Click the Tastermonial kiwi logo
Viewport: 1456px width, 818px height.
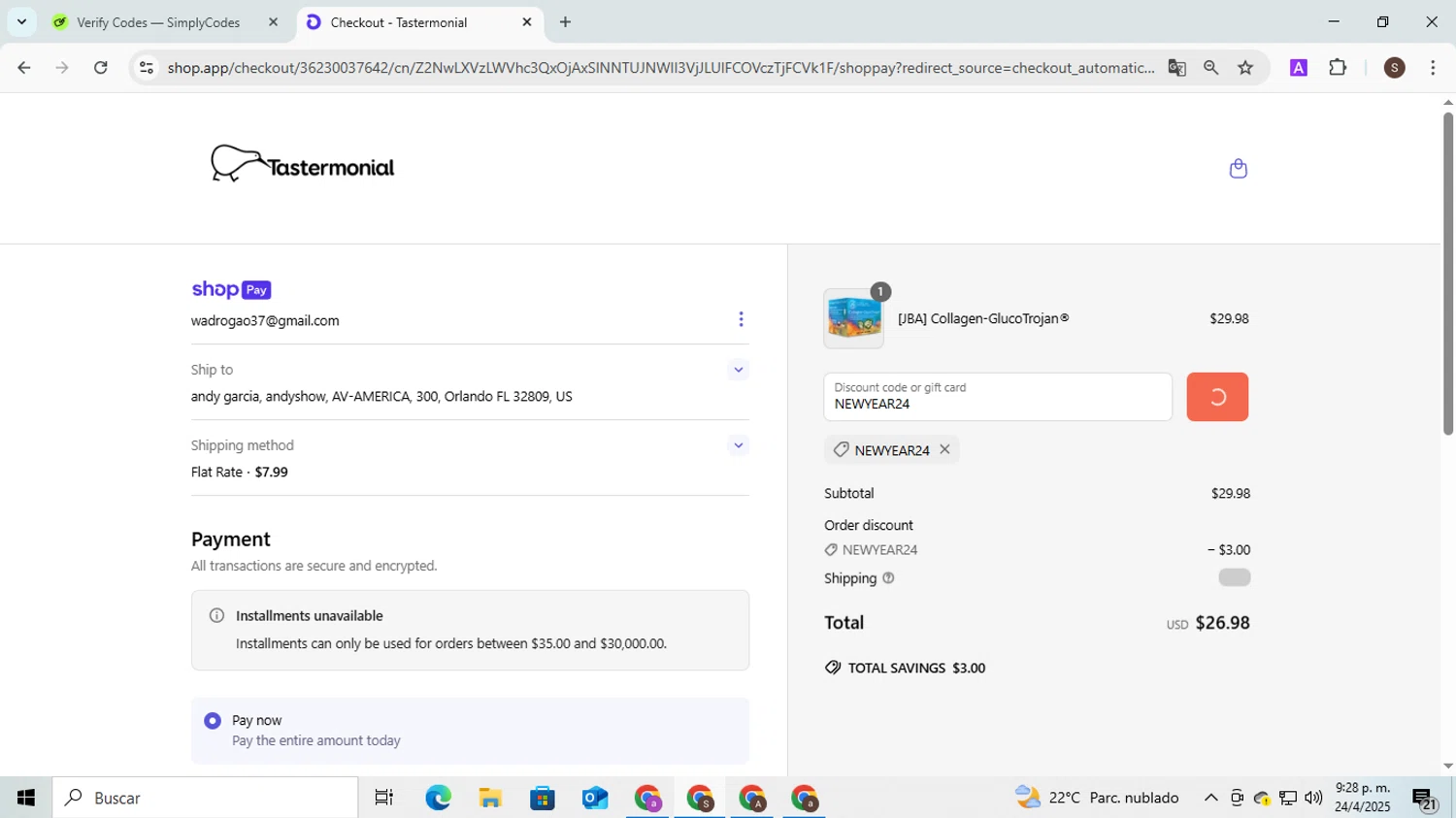(x=302, y=164)
